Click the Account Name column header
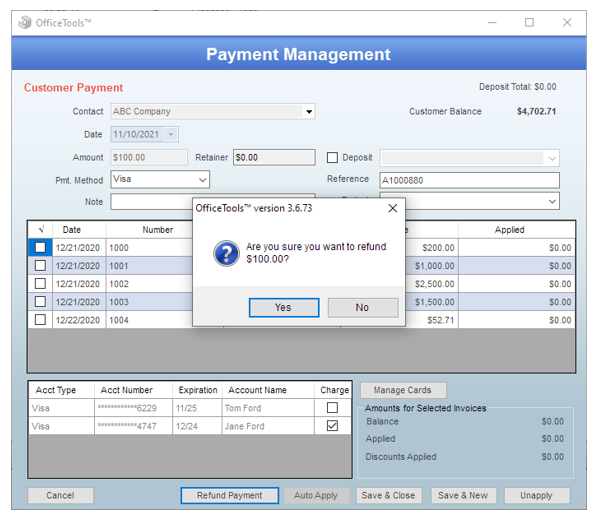This screenshot has width=601, height=528. click(x=268, y=390)
